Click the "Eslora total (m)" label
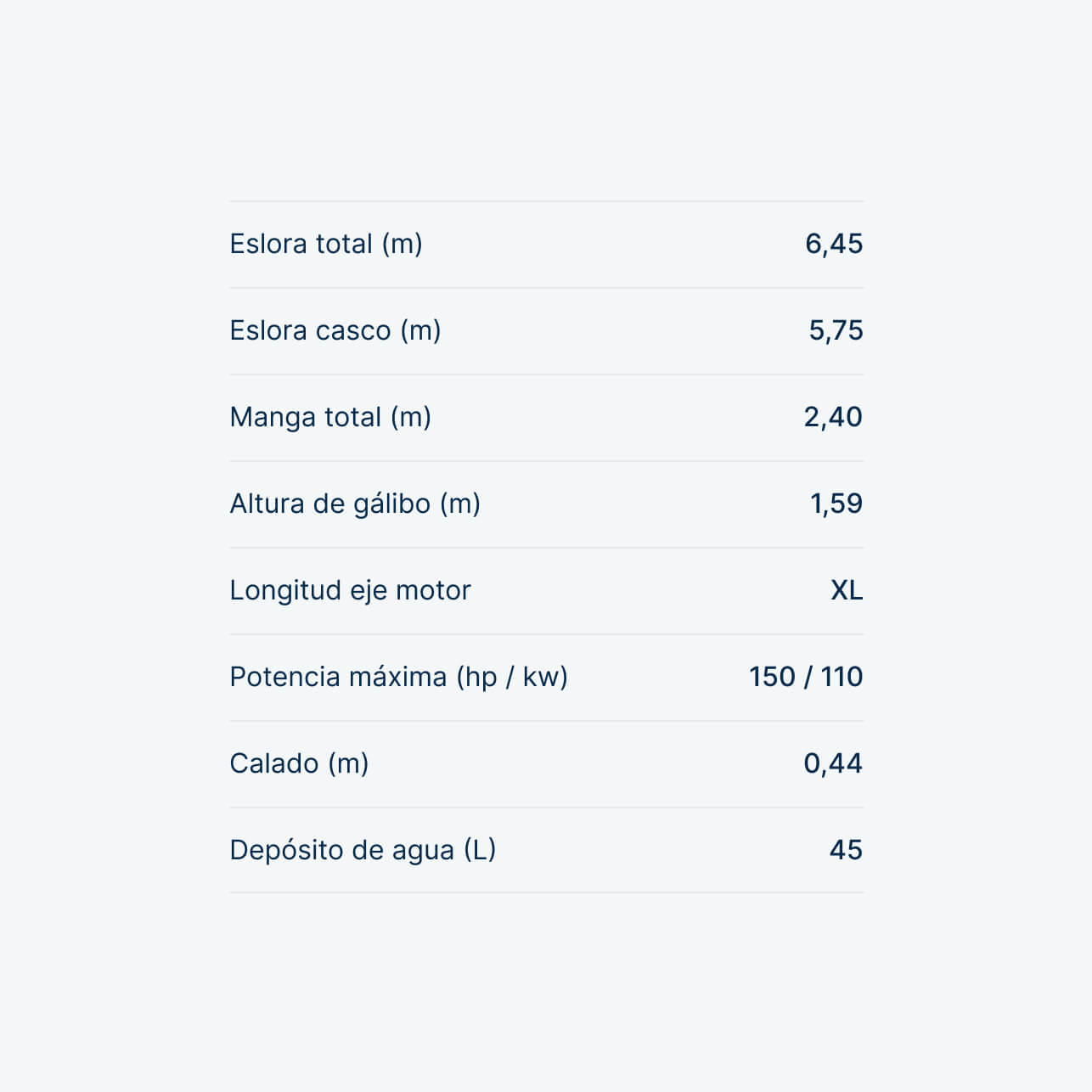 pyautogui.click(x=326, y=244)
